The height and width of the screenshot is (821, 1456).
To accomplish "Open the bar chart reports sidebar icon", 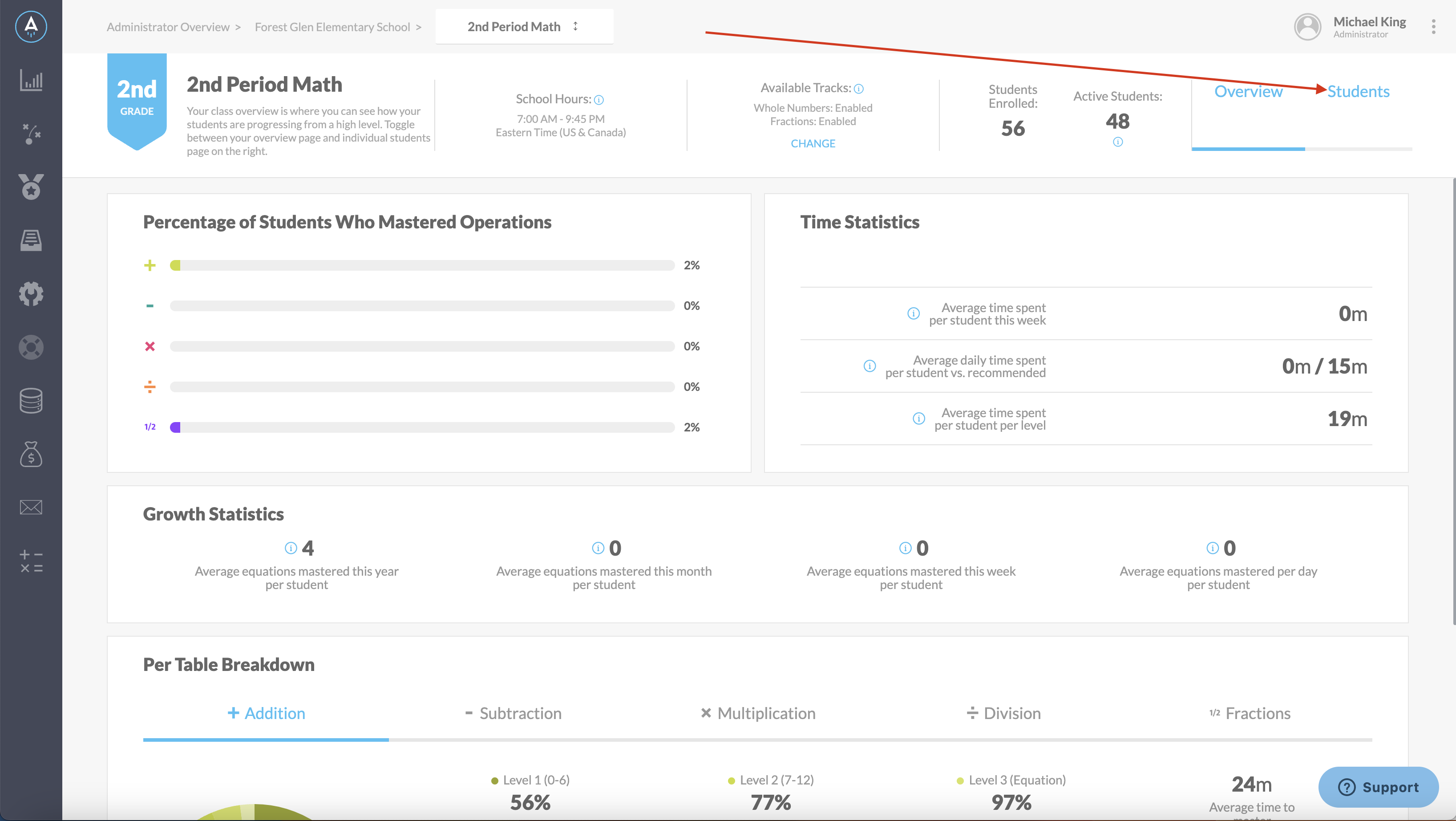I will [x=31, y=80].
